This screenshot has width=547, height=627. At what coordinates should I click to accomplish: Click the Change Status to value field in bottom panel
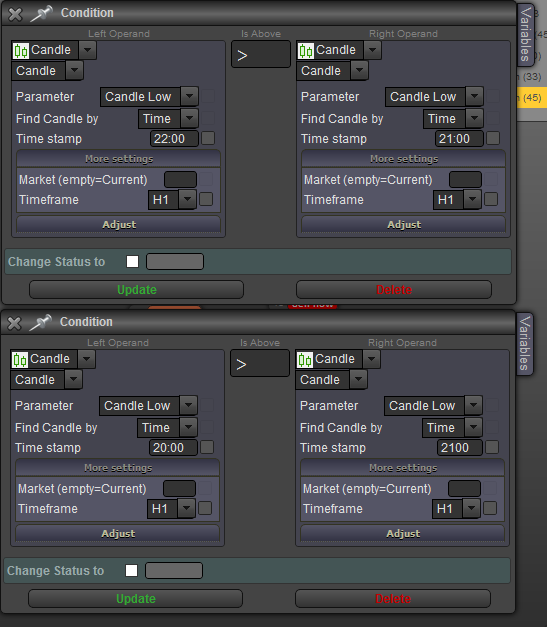click(x=174, y=571)
